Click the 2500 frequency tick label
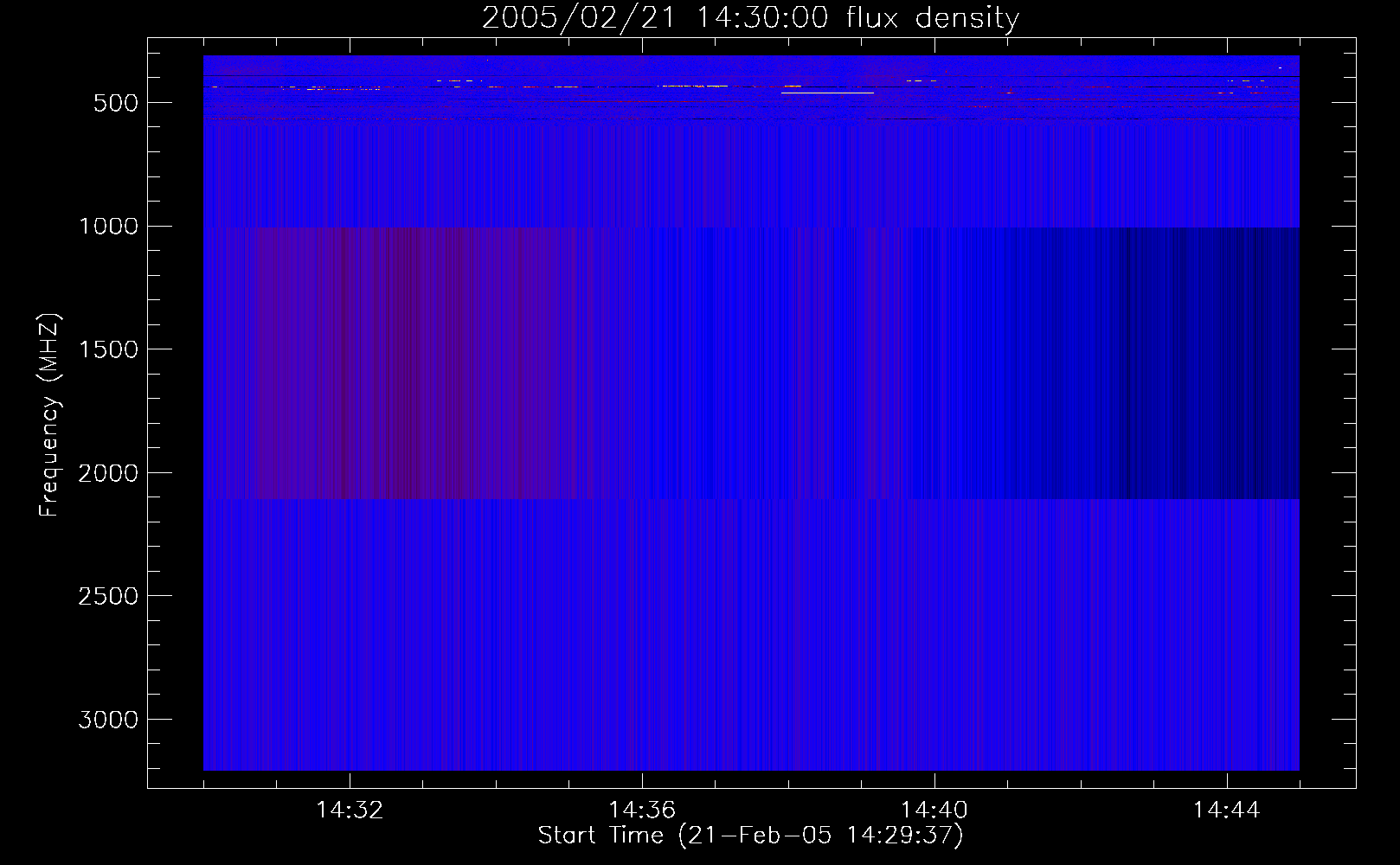The image size is (1400, 865). (x=108, y=597)
